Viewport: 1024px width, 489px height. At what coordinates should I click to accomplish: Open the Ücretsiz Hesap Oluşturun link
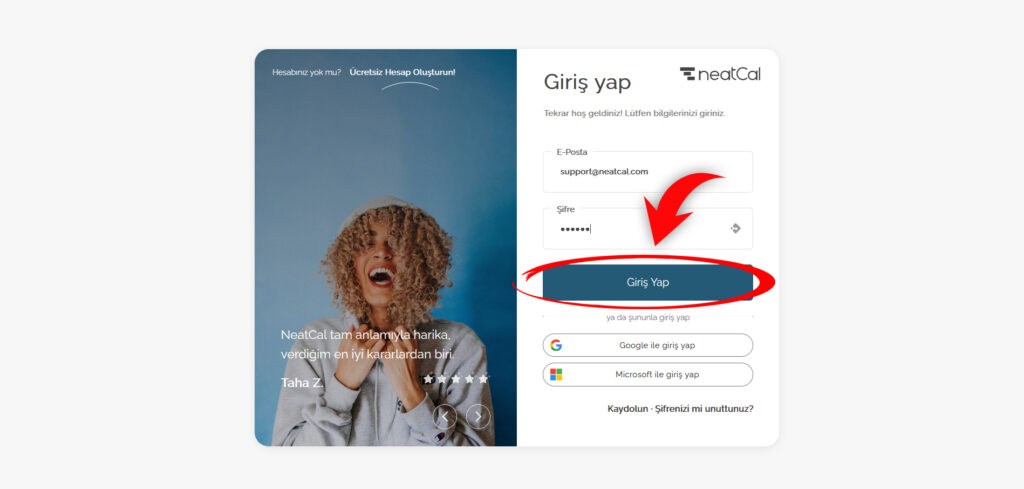(x=402, y=72)
